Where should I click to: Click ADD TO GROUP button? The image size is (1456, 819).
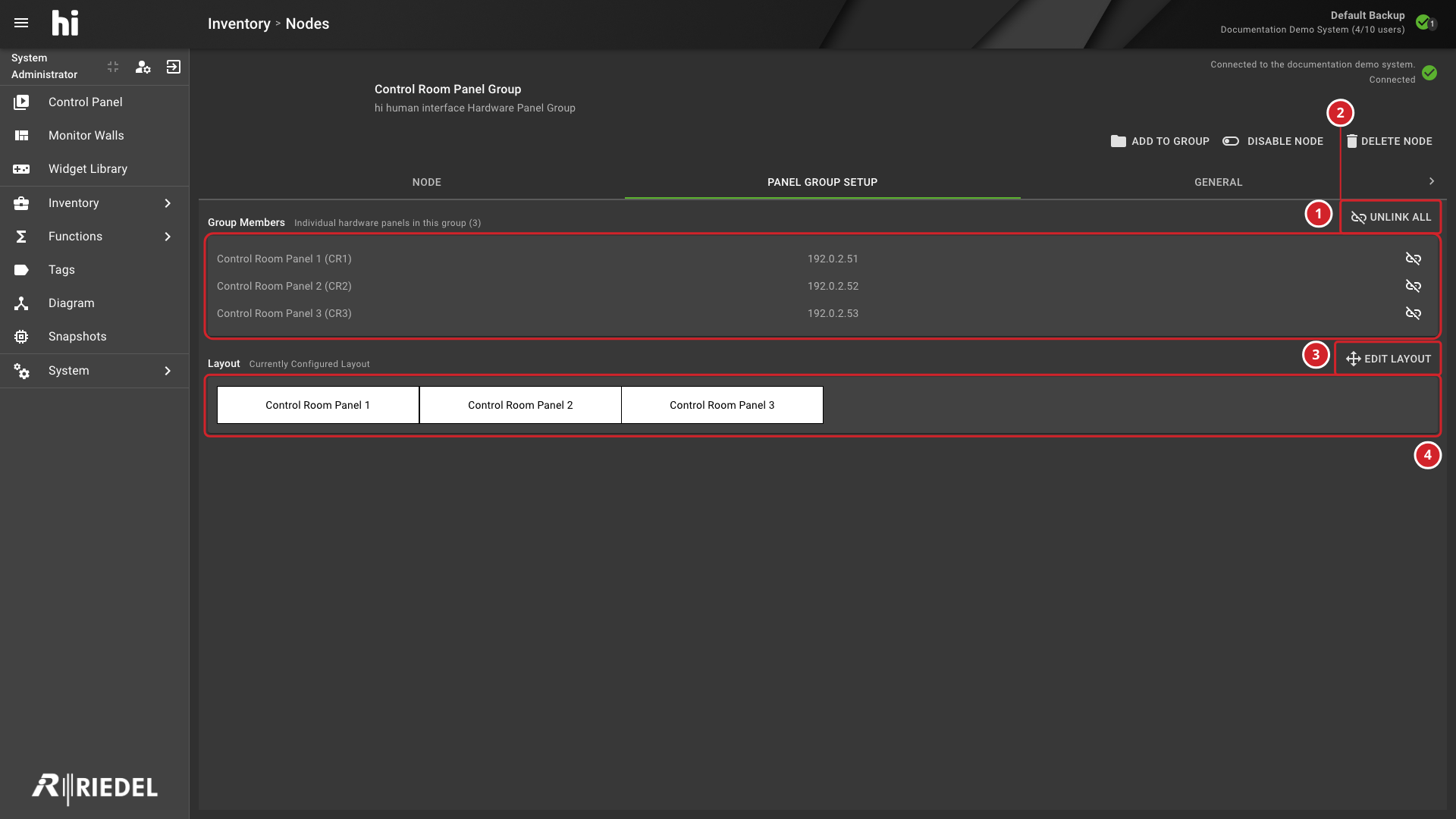(1160, 141)
